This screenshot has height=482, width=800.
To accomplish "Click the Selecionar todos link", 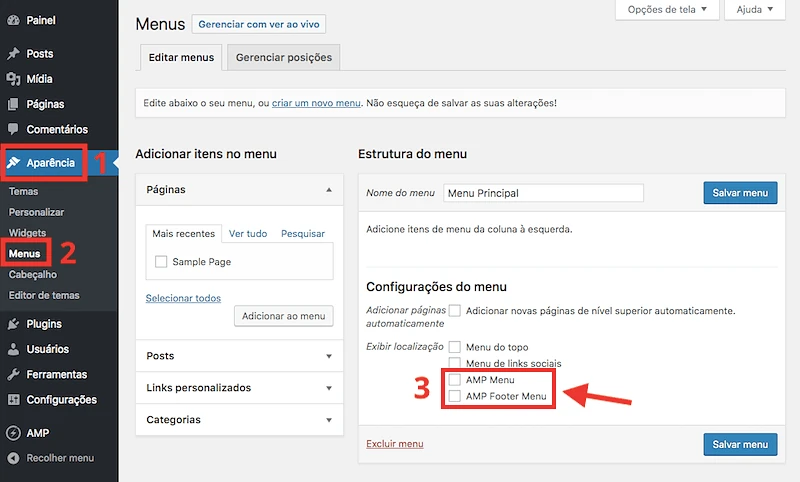I will pos(183,298).
